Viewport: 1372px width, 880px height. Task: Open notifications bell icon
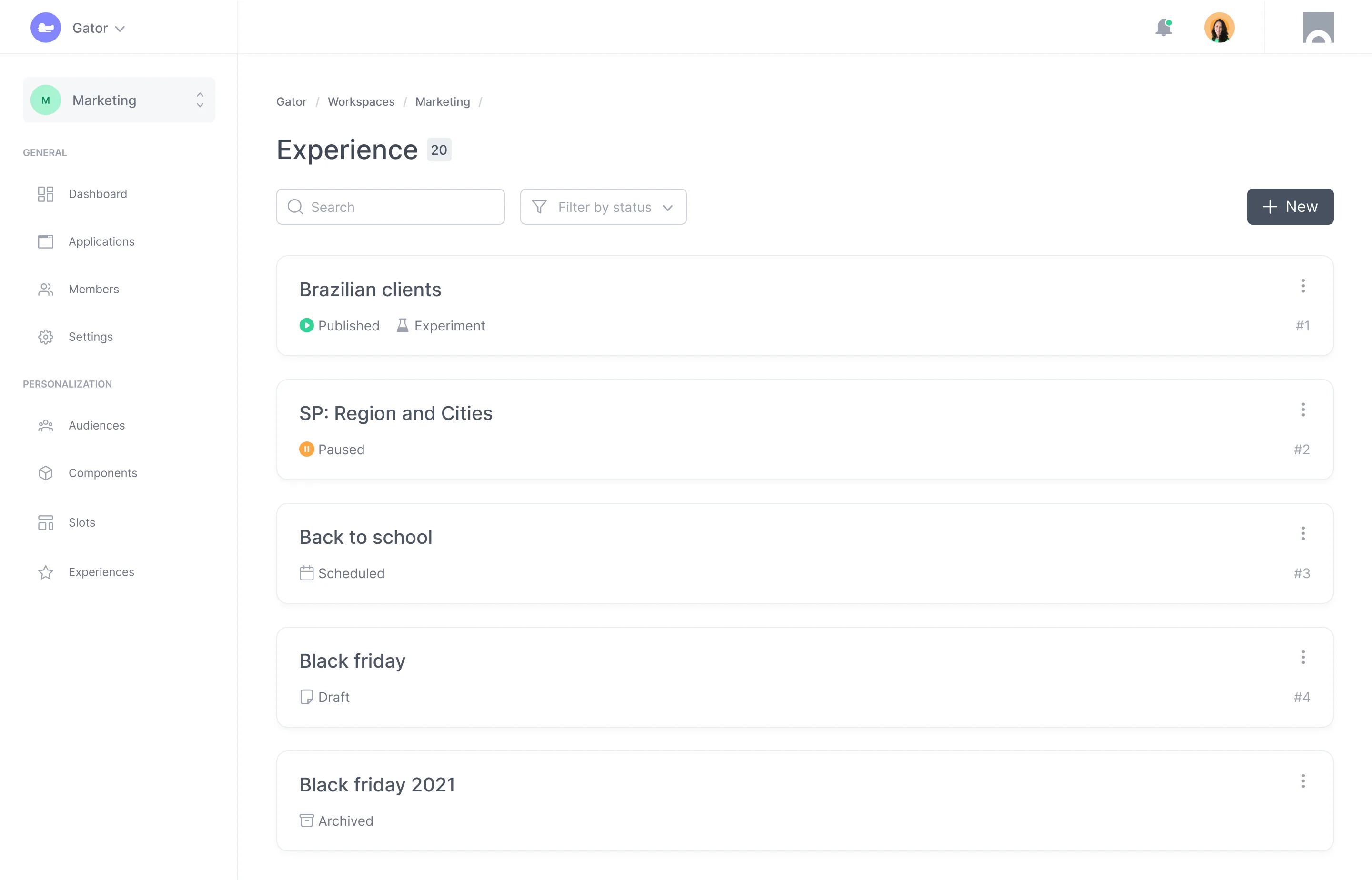(x=1163, y=28)
